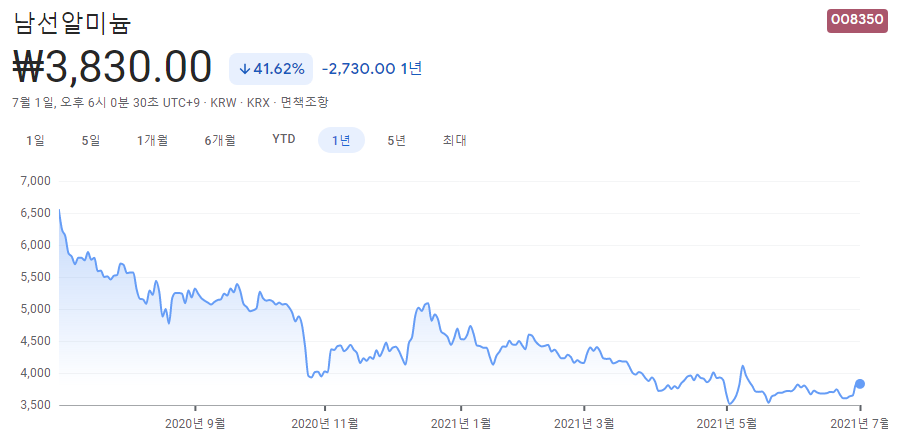
Task: Click the 6,500 y-axis label
Action: pyautogui.click(x=35, y=213)
